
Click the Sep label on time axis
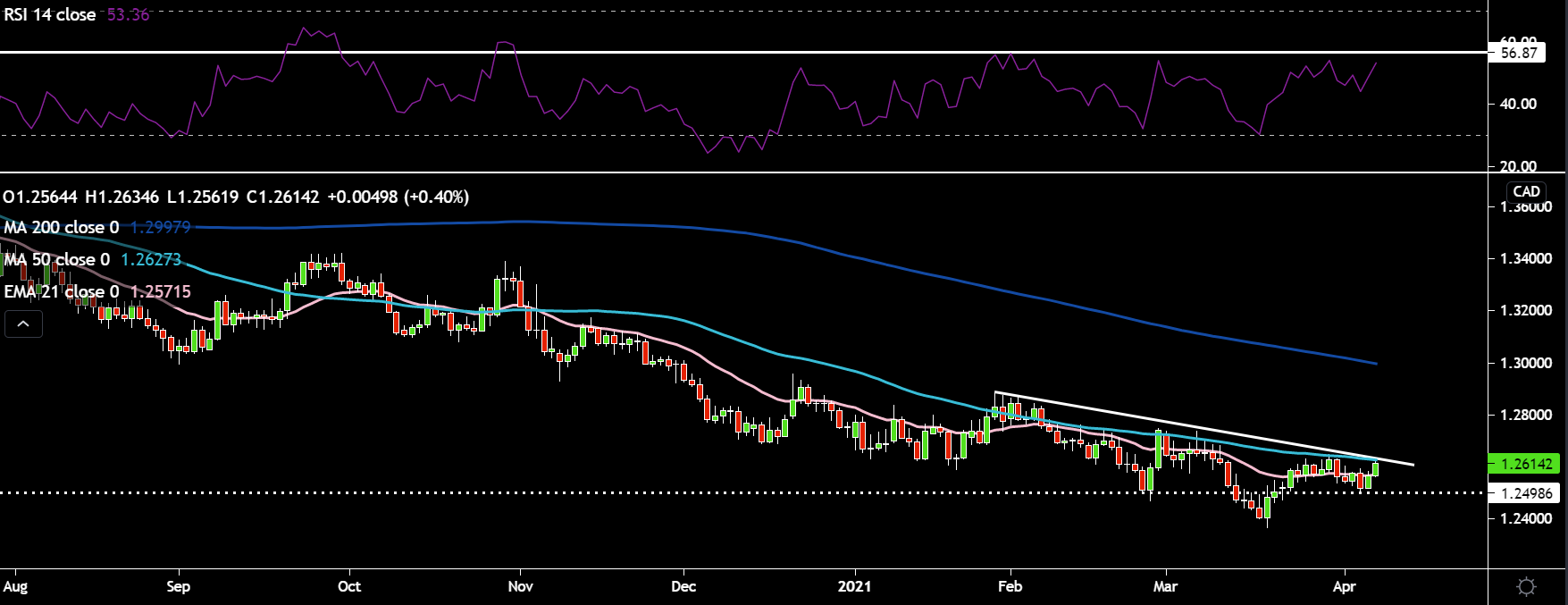pos(179,587)
